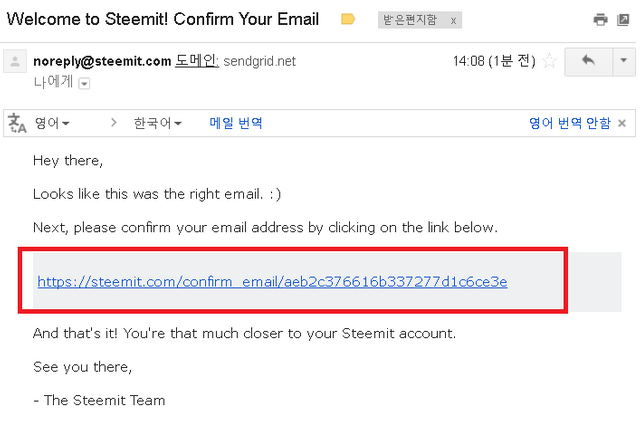The width and height of the screenshot is (640, 429).
Task: Click the 도메인 underlined text
Action: pyautogui.click(x=197, y=61)
